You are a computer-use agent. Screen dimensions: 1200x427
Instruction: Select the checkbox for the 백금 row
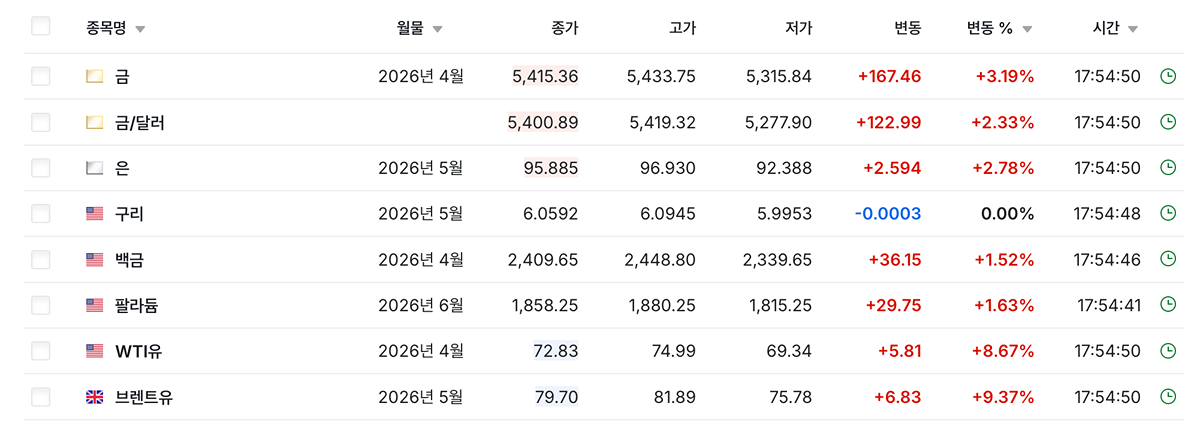(x=41, y=260)
